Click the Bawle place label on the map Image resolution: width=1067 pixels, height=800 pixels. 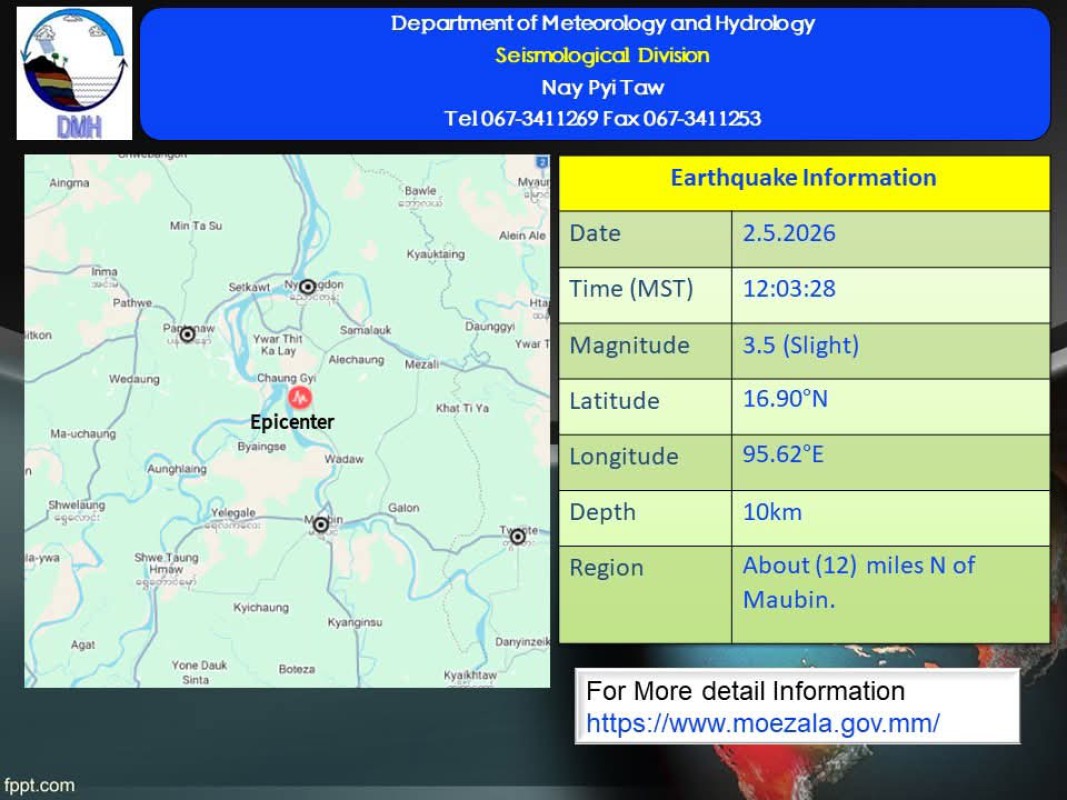pyautogui.click(x=420, y=190)
